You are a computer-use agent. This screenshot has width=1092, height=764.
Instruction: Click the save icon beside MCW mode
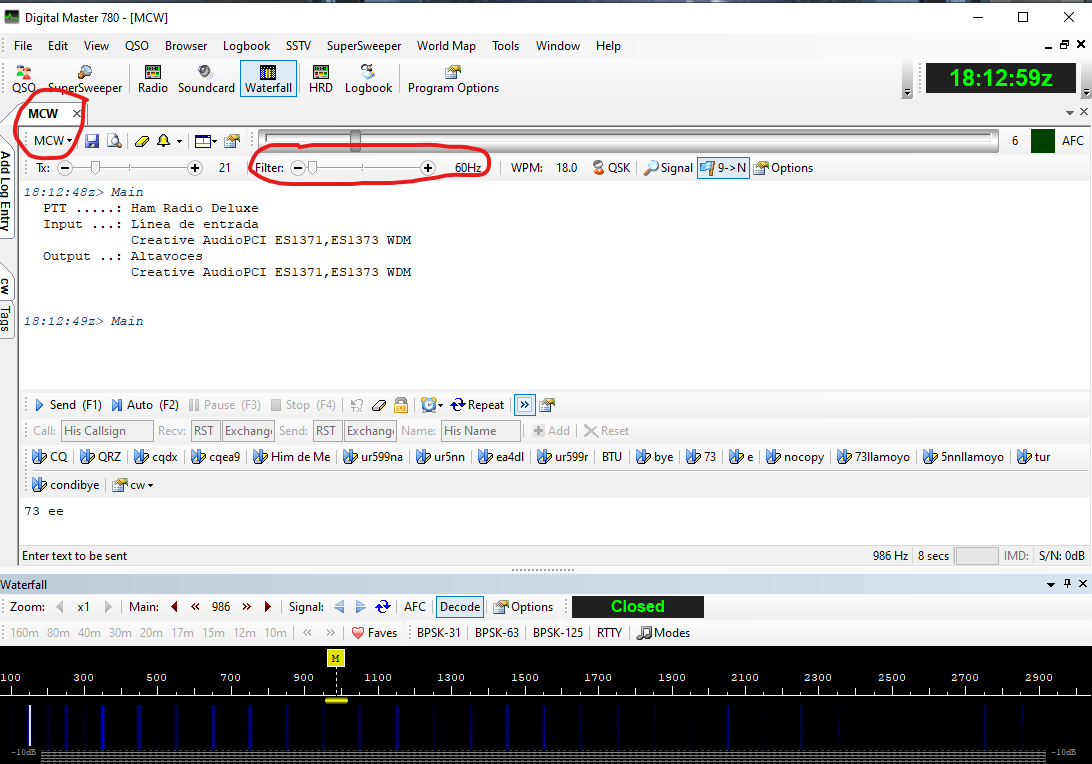(x=92, y=141)
